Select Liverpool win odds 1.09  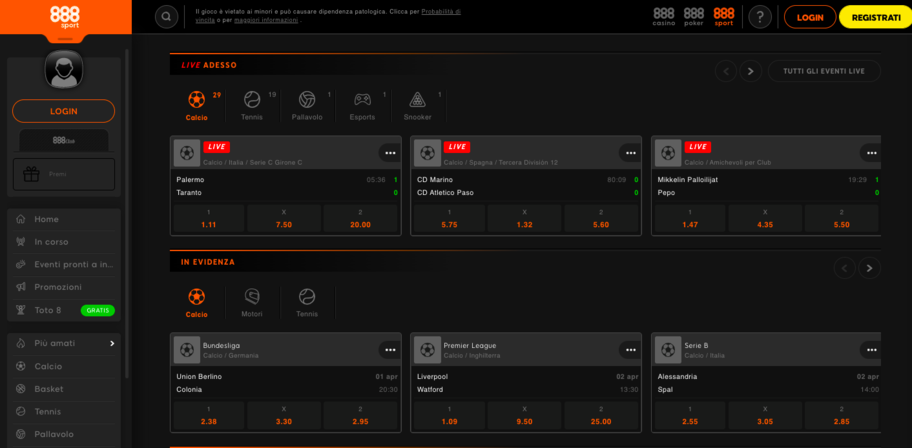(x=450, y=415)
